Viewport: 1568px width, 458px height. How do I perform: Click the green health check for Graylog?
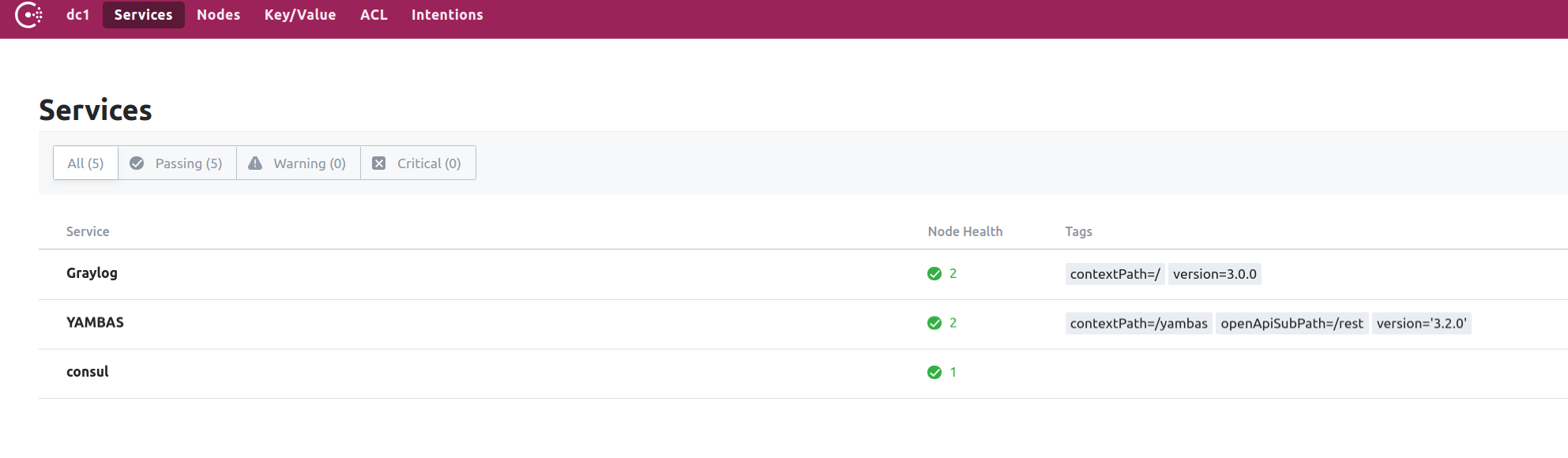click(934, 274)
